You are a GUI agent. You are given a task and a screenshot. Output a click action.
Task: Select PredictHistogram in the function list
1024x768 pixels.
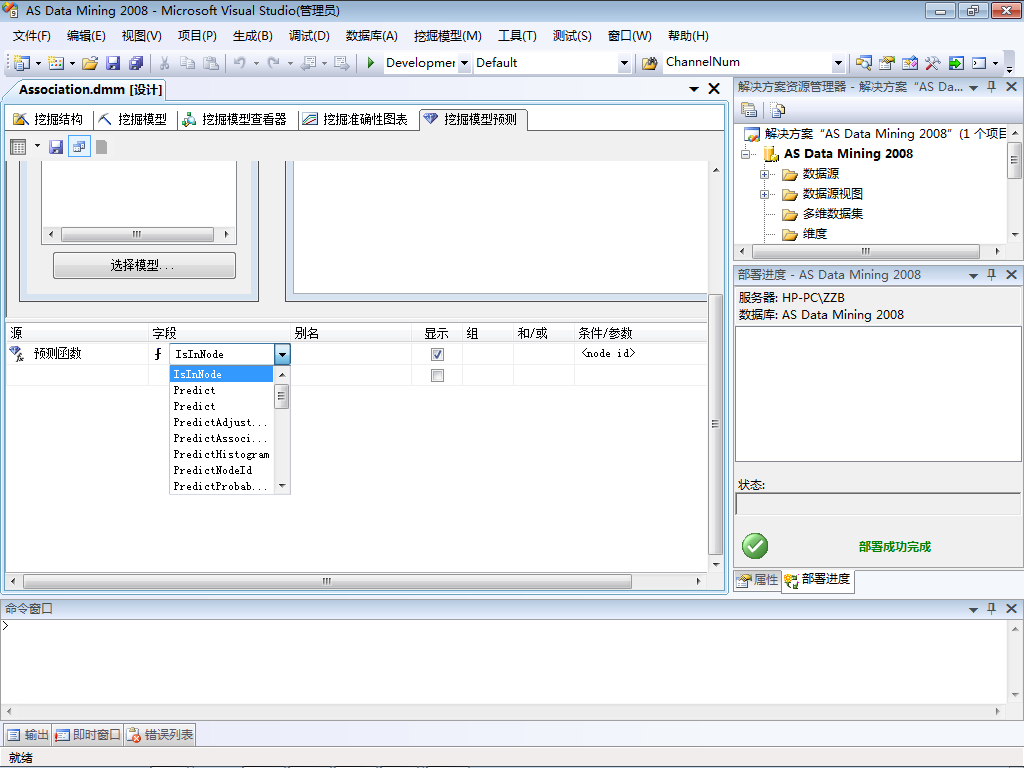click(221, 455)
